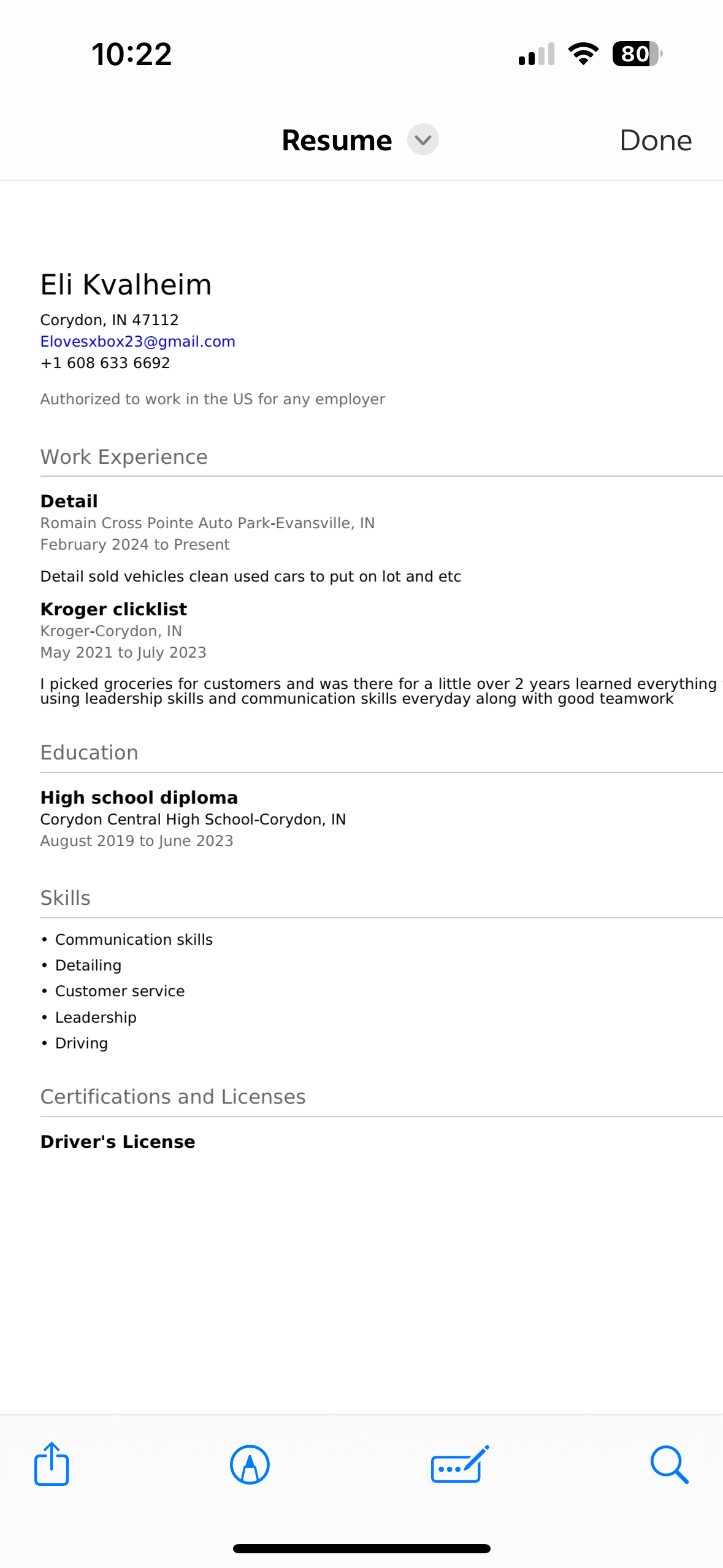Open search with magnifying glass icon

click(x=669, y=1465)
